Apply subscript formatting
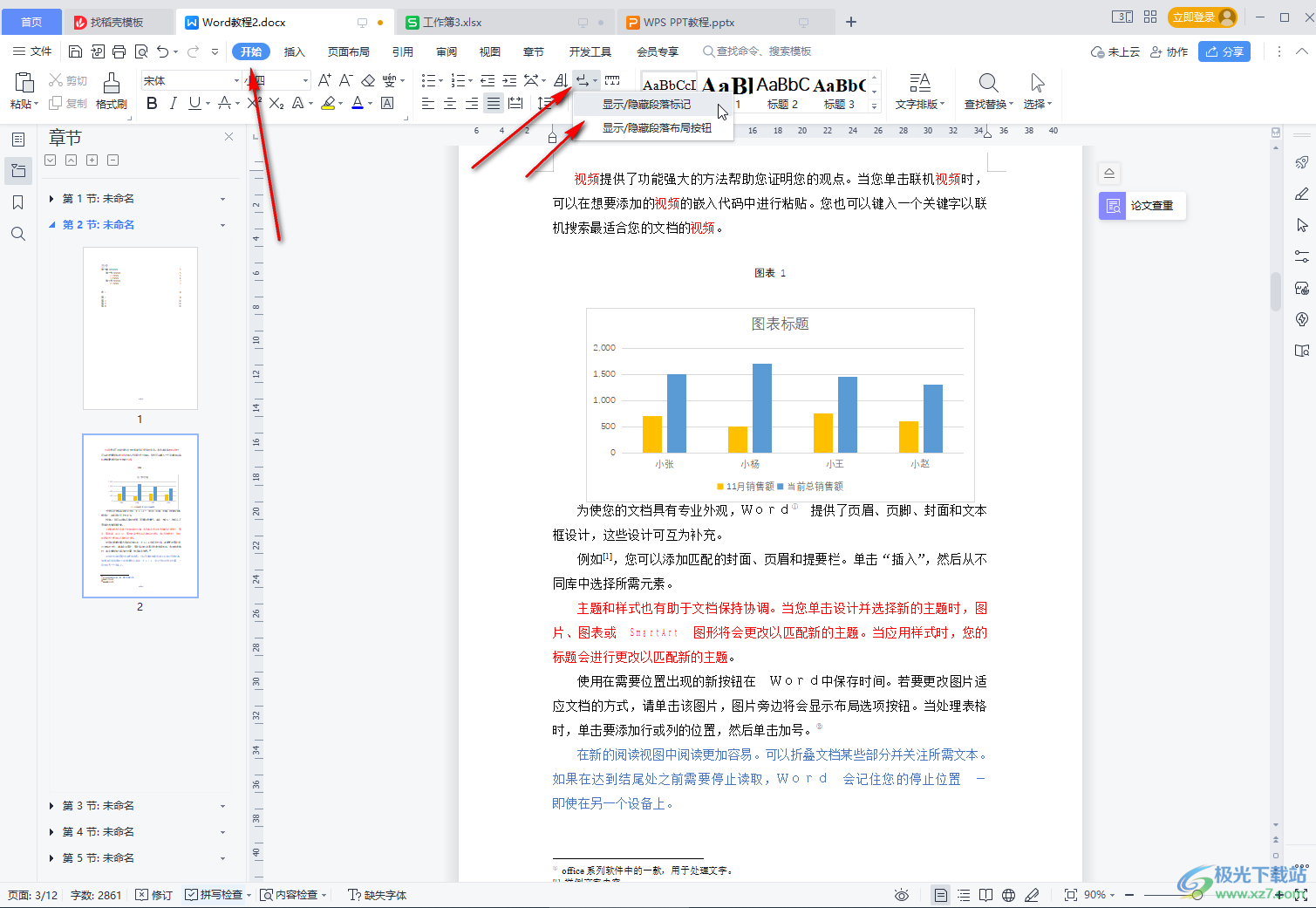Image resolution: width=1316 pixels, height=908 pixels. [x=276, y=103]
